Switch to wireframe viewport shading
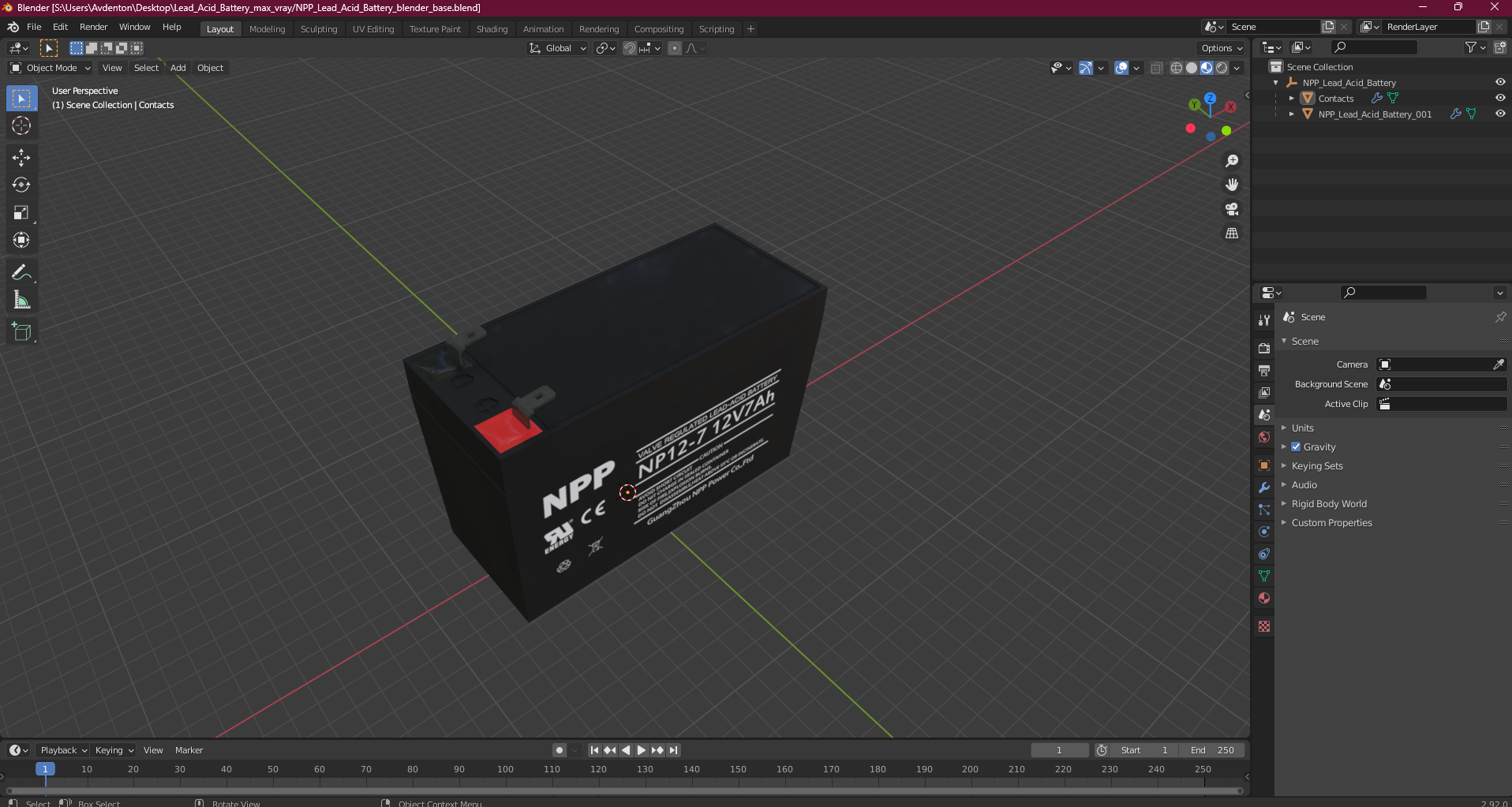The width and height of the screenshot is (1512, 807). [1176, 68]
